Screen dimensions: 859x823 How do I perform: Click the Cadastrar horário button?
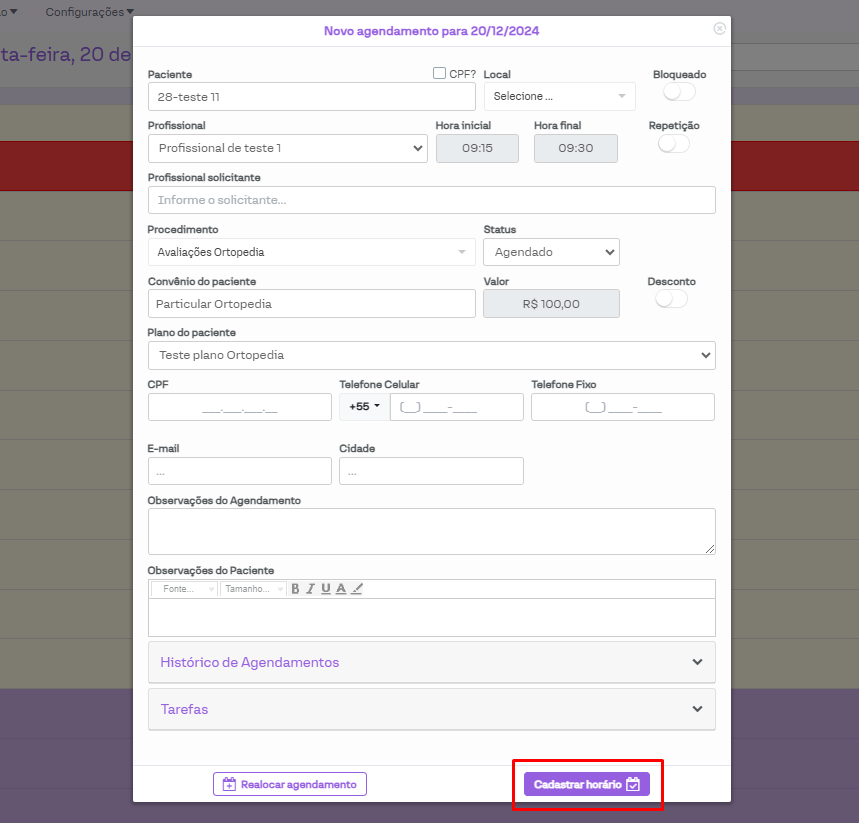pos(586,784)
